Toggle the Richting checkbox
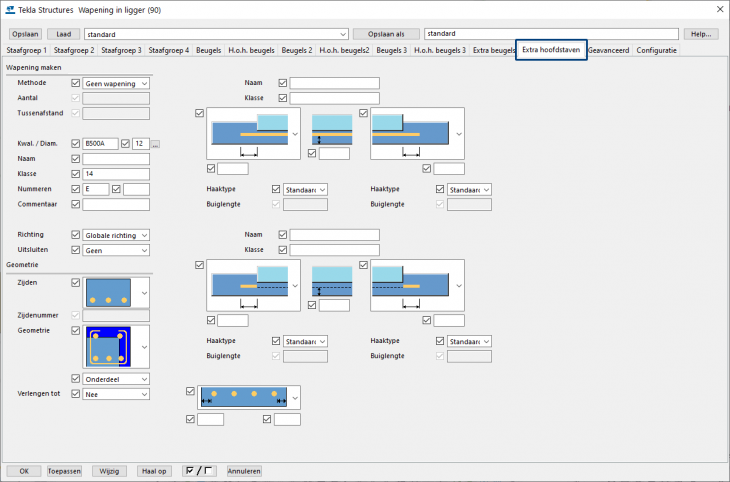The image size is (730, 482). [76, 235]
